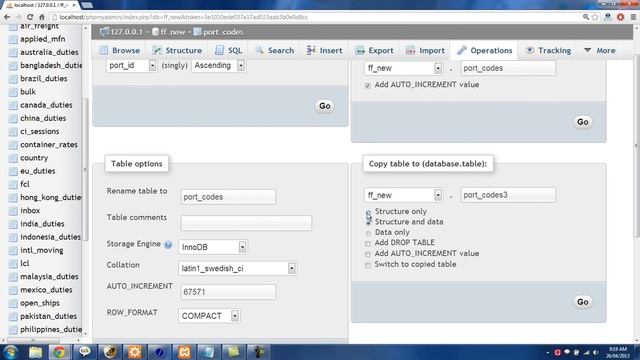
Task: Click the inbox table icon
Action: pyautogui.click(x=13, y=211)
